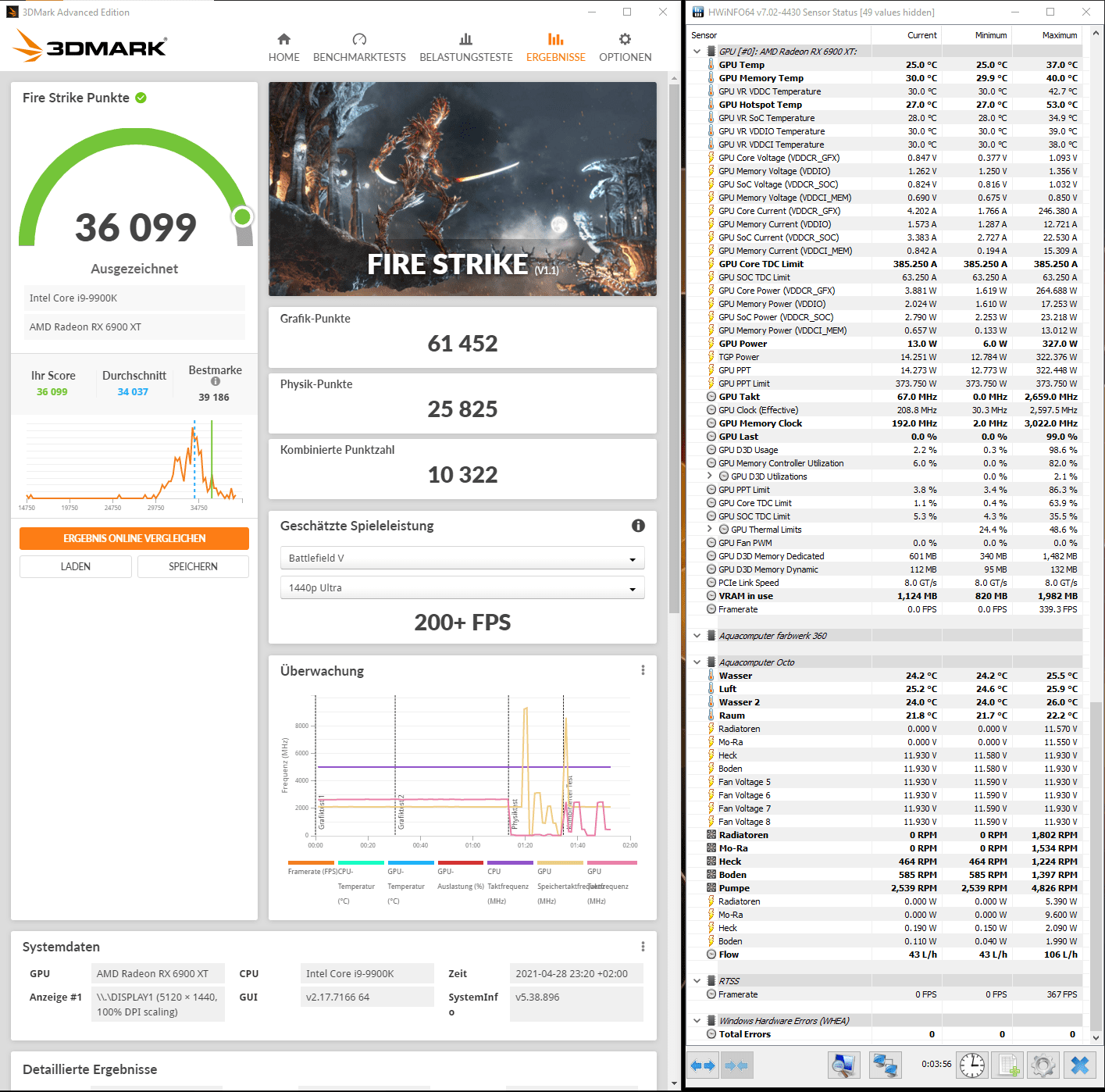The width and height of the screenshot is (1105, 1092).
Task: Open the BELASTUNGSTESTE section
Action: (466, 48)
